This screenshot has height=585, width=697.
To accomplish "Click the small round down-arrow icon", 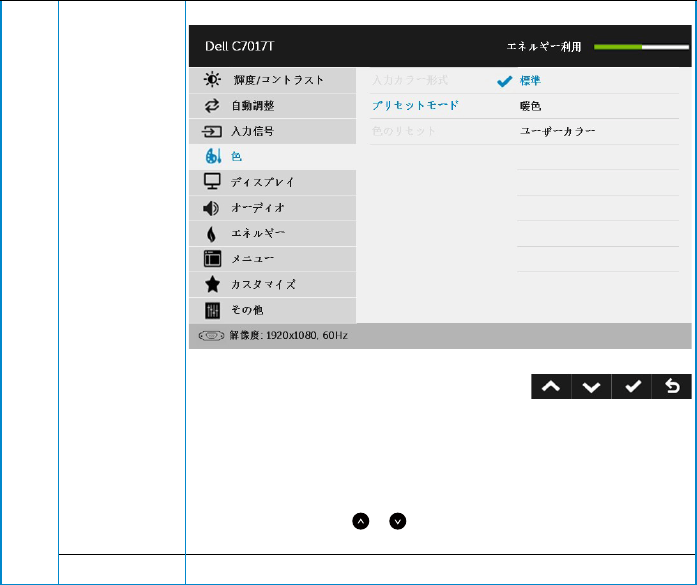I will point(398,521).
